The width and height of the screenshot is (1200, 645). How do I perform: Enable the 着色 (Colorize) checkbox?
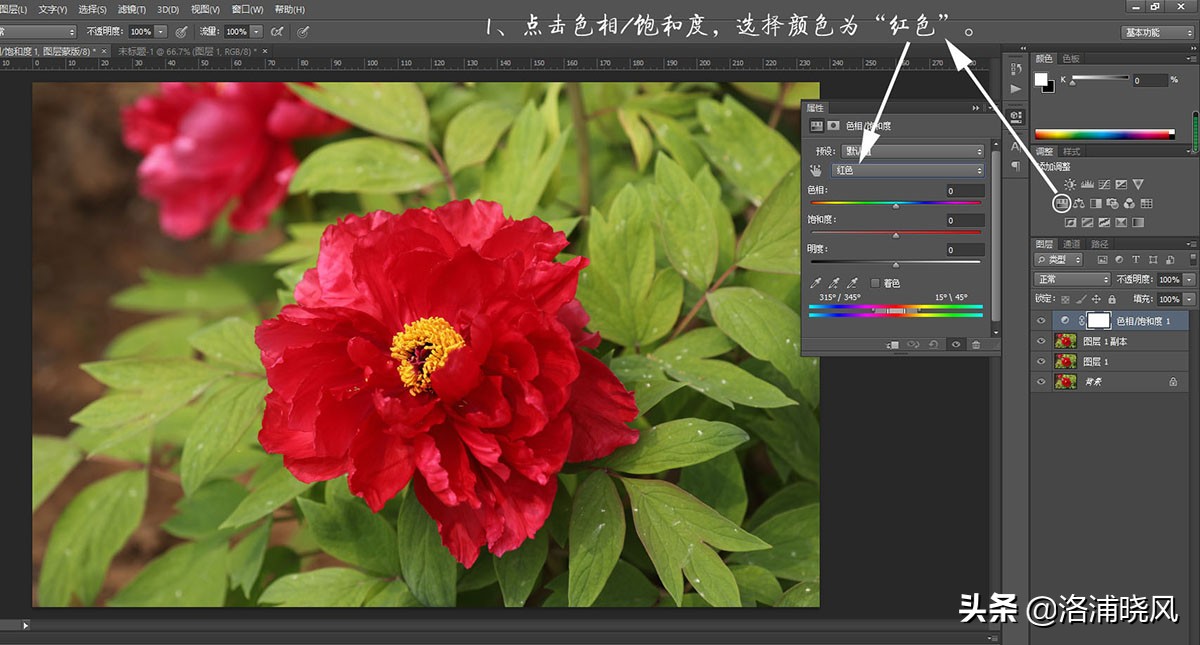(x=876, y=283)
